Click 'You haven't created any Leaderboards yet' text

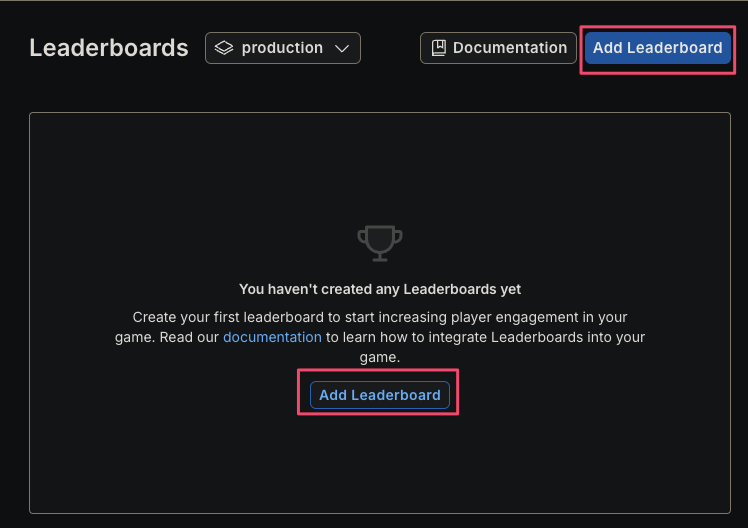(x=380, y=289)
